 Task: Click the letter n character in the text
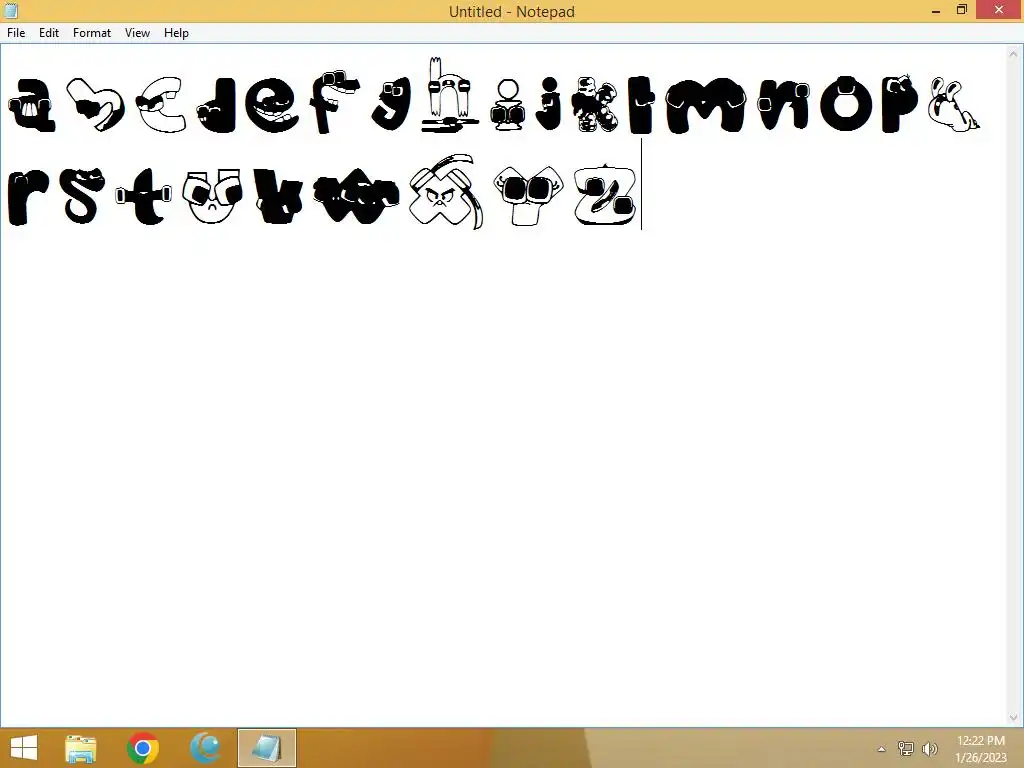coord(784,105)
